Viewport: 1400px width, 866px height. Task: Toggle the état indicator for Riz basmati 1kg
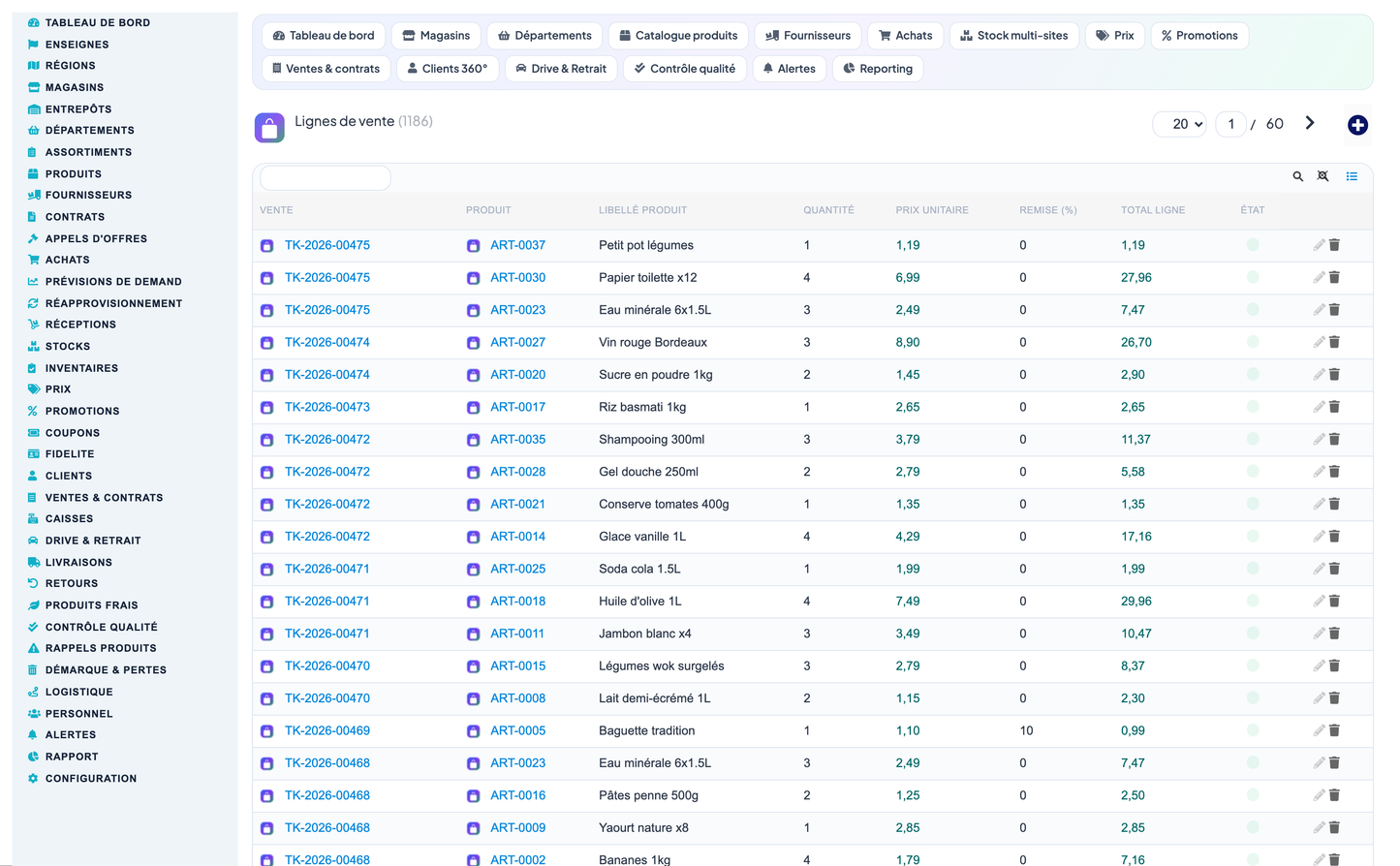[x=1253, y=407]
